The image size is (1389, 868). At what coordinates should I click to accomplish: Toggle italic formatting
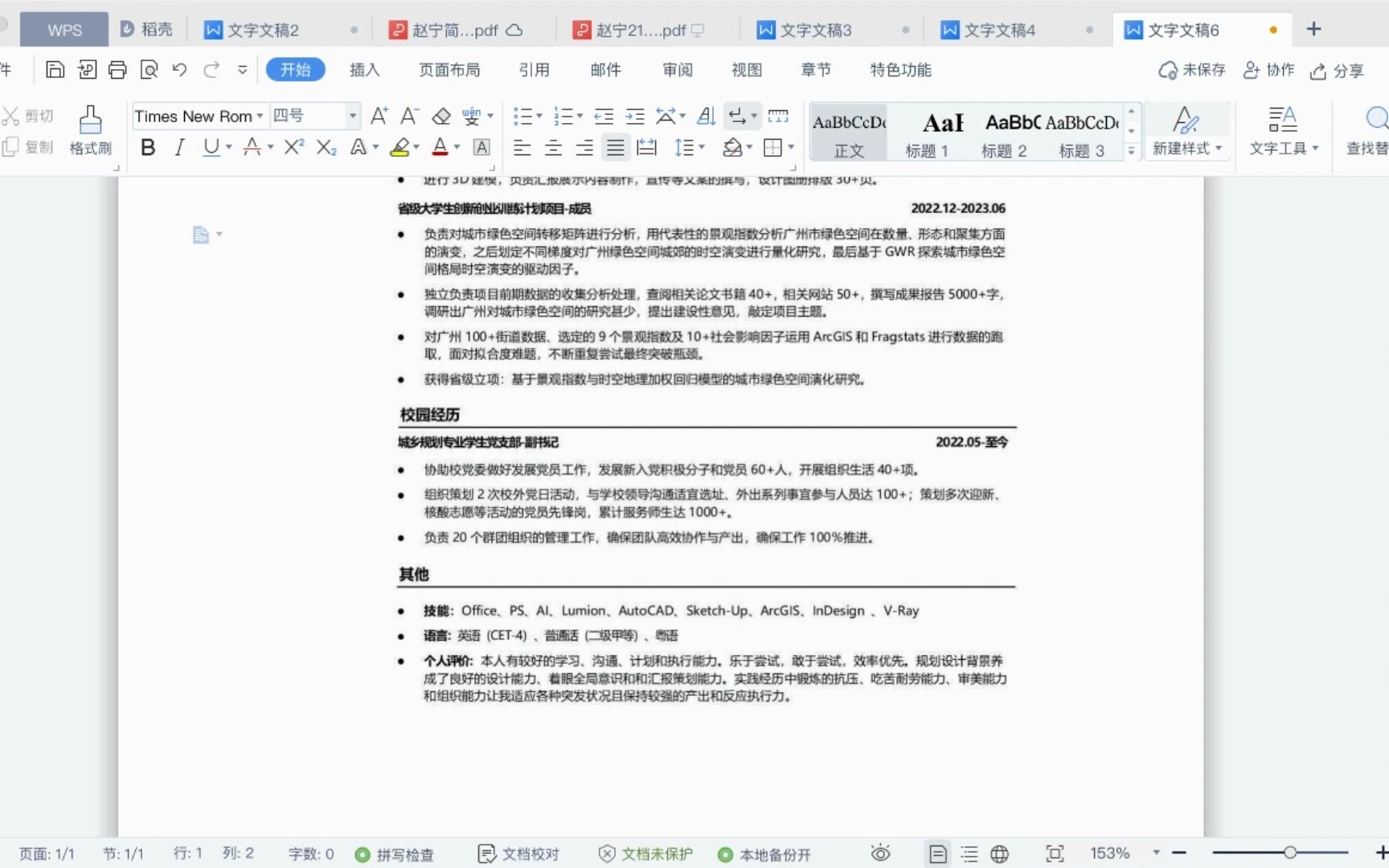click(179, 147)
